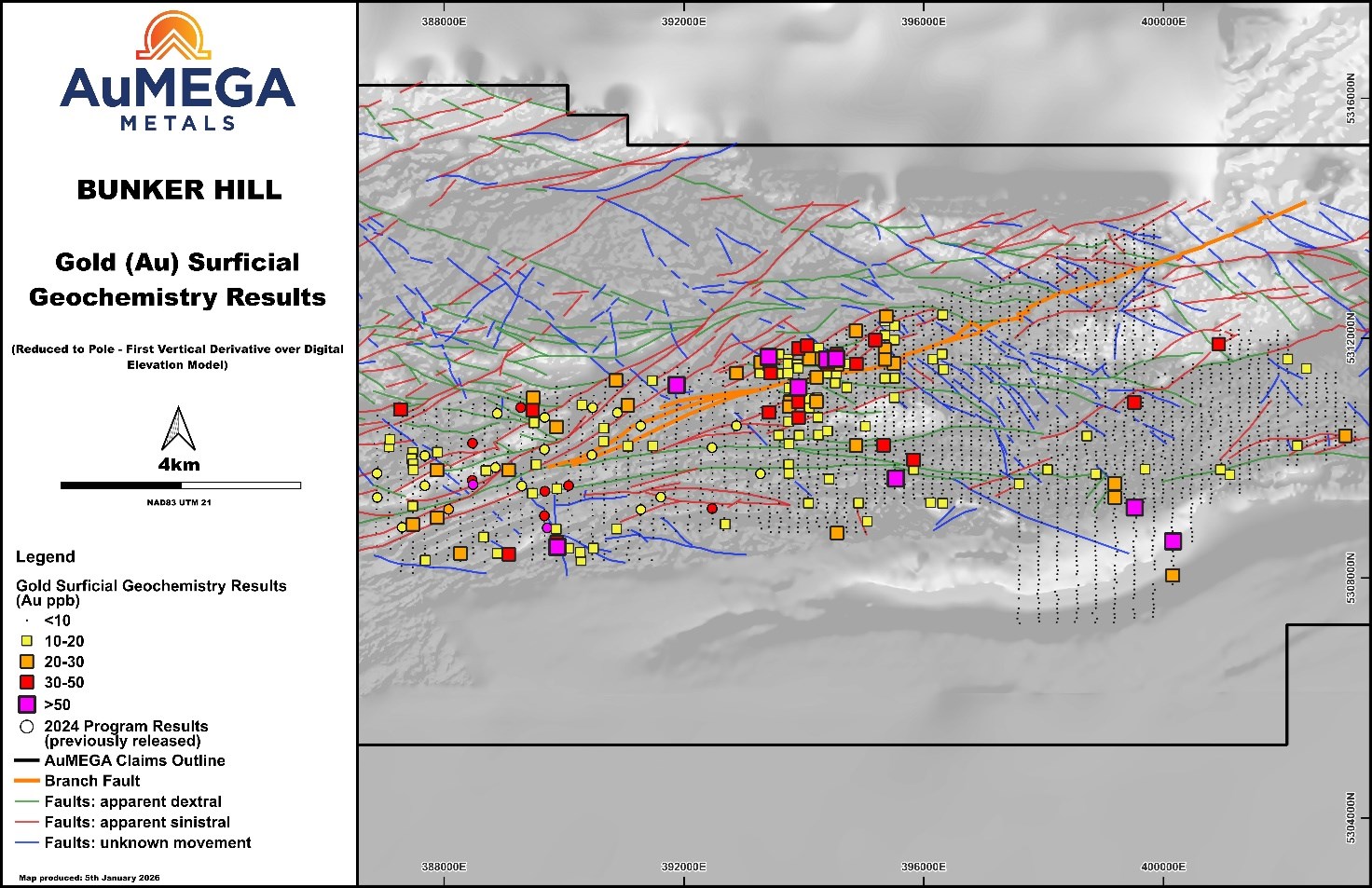Click the blue unknown movement fault legend line
This screenshot has height=888, width=1372.
pyautogui.click(x=27, y=842)
